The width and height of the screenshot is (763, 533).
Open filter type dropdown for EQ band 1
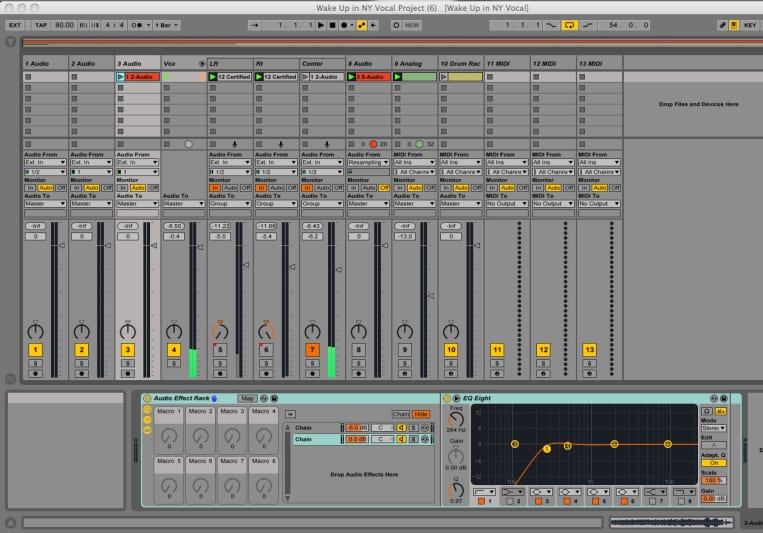tap(484, 492)
